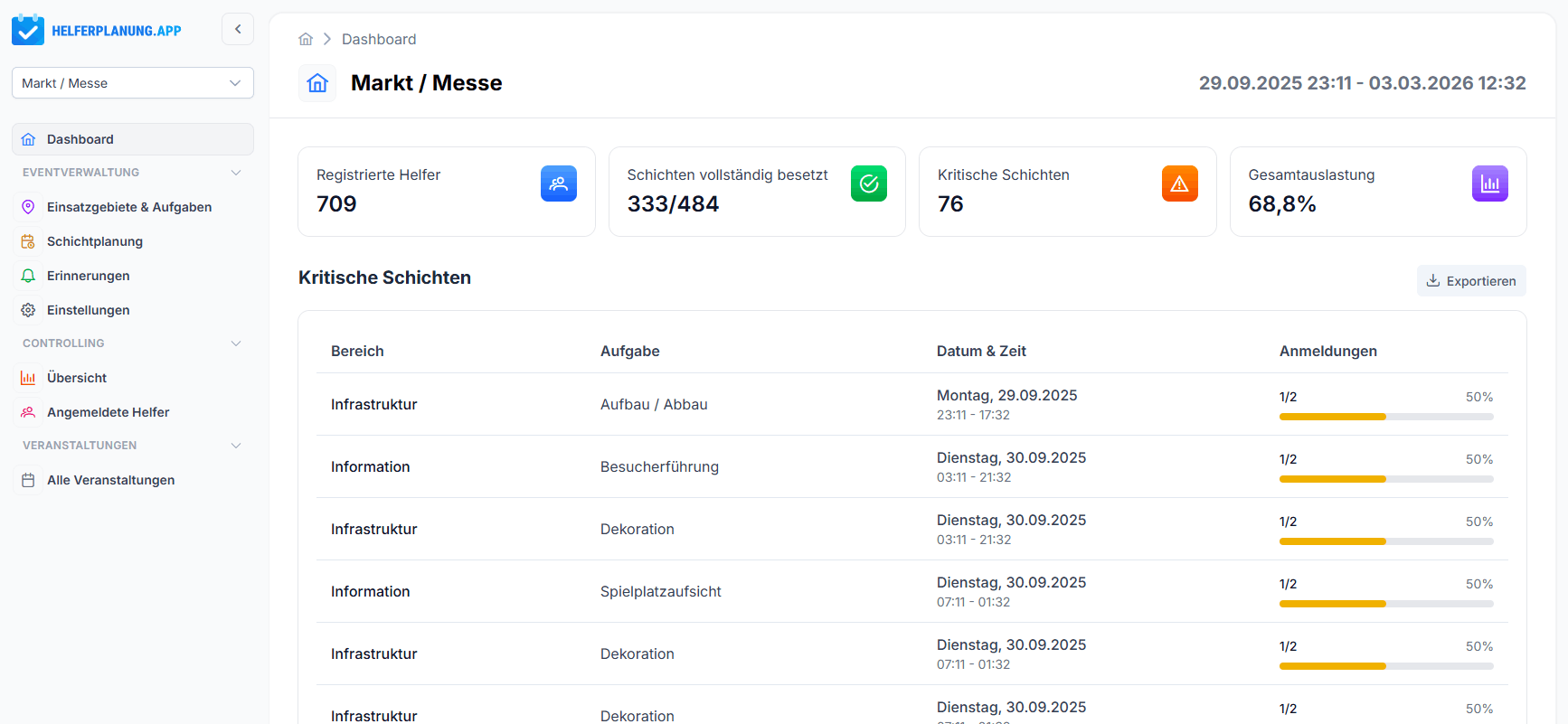Click the Schichten vollständig besetzt 333/484 card

pyautogui.click(x=757, y=192)
